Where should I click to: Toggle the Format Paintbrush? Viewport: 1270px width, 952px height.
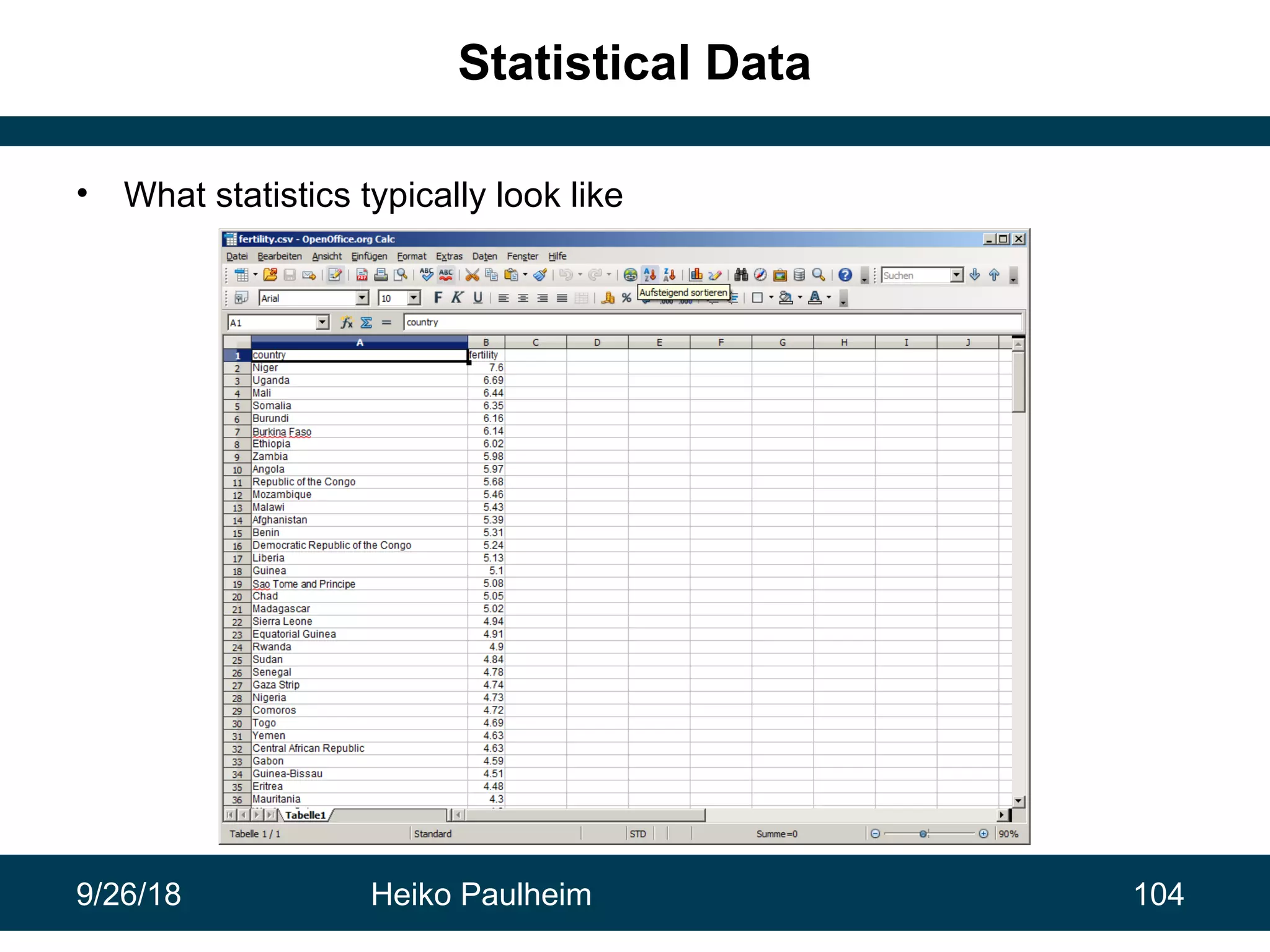tap(540, 275)
